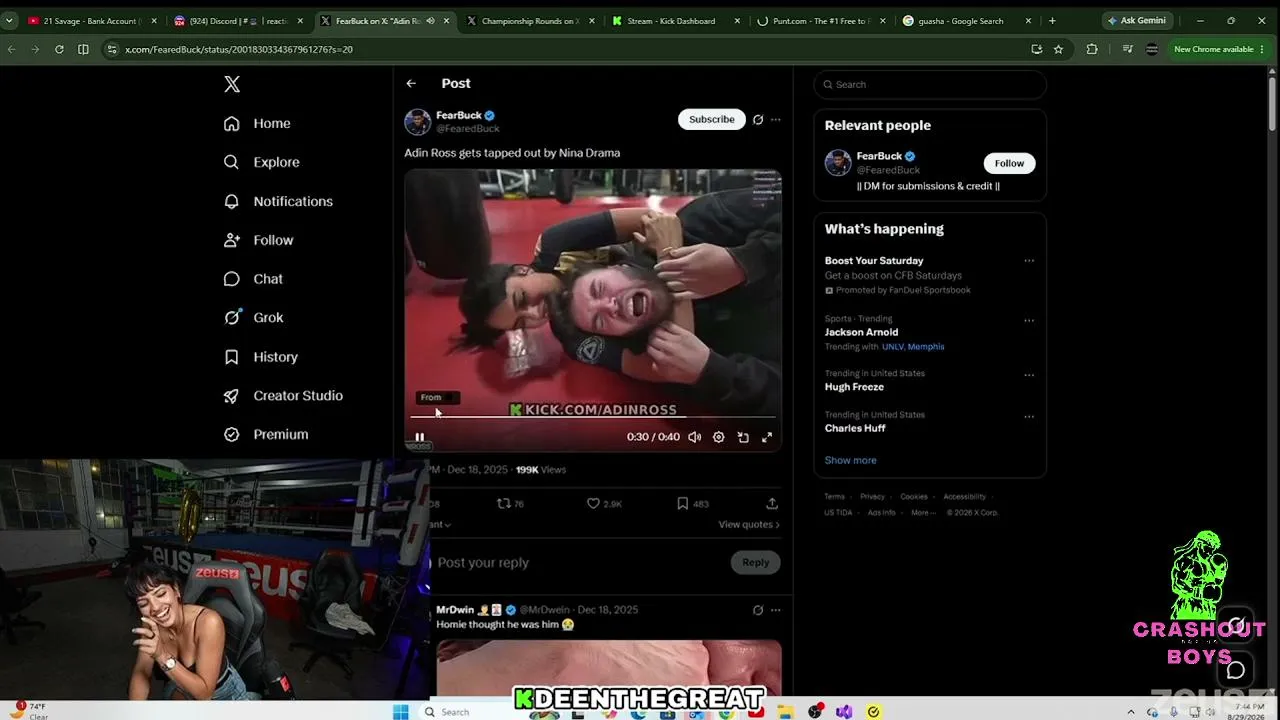Seek on the video progress bar
This screenshot has height=720, width=1280.
pos(593,416)
